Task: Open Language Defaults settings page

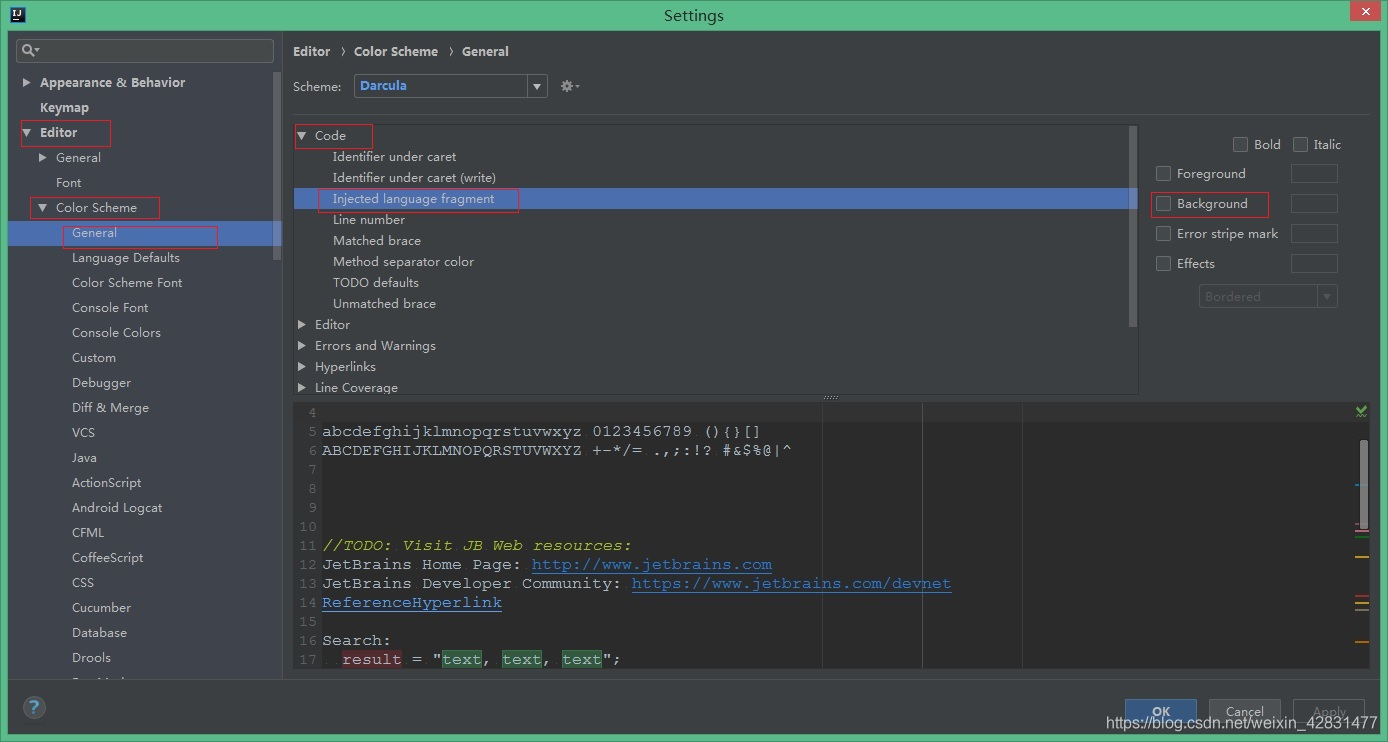Action: point(126,257)
